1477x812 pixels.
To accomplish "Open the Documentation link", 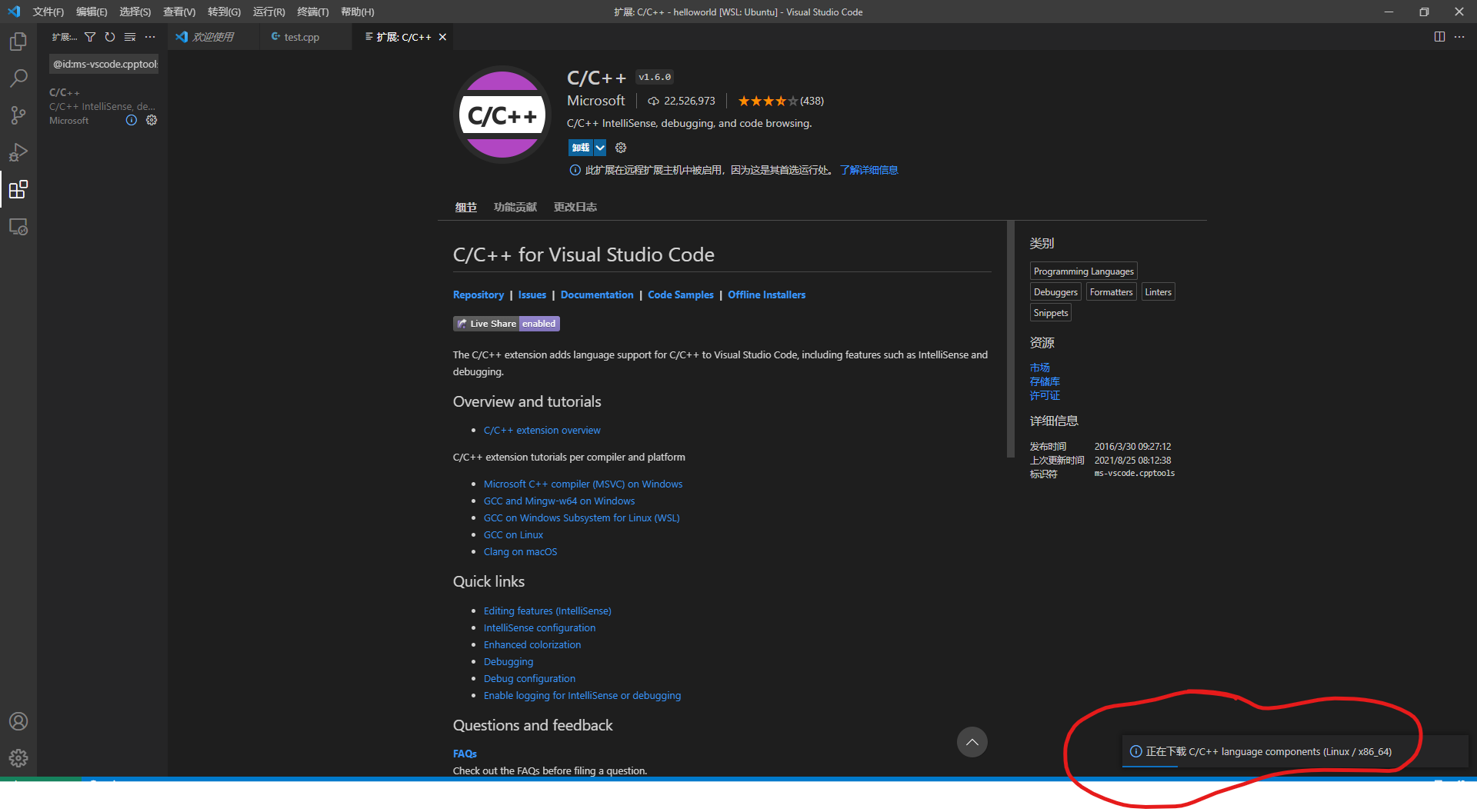I will pyautogui.click(x=597, y=295).
